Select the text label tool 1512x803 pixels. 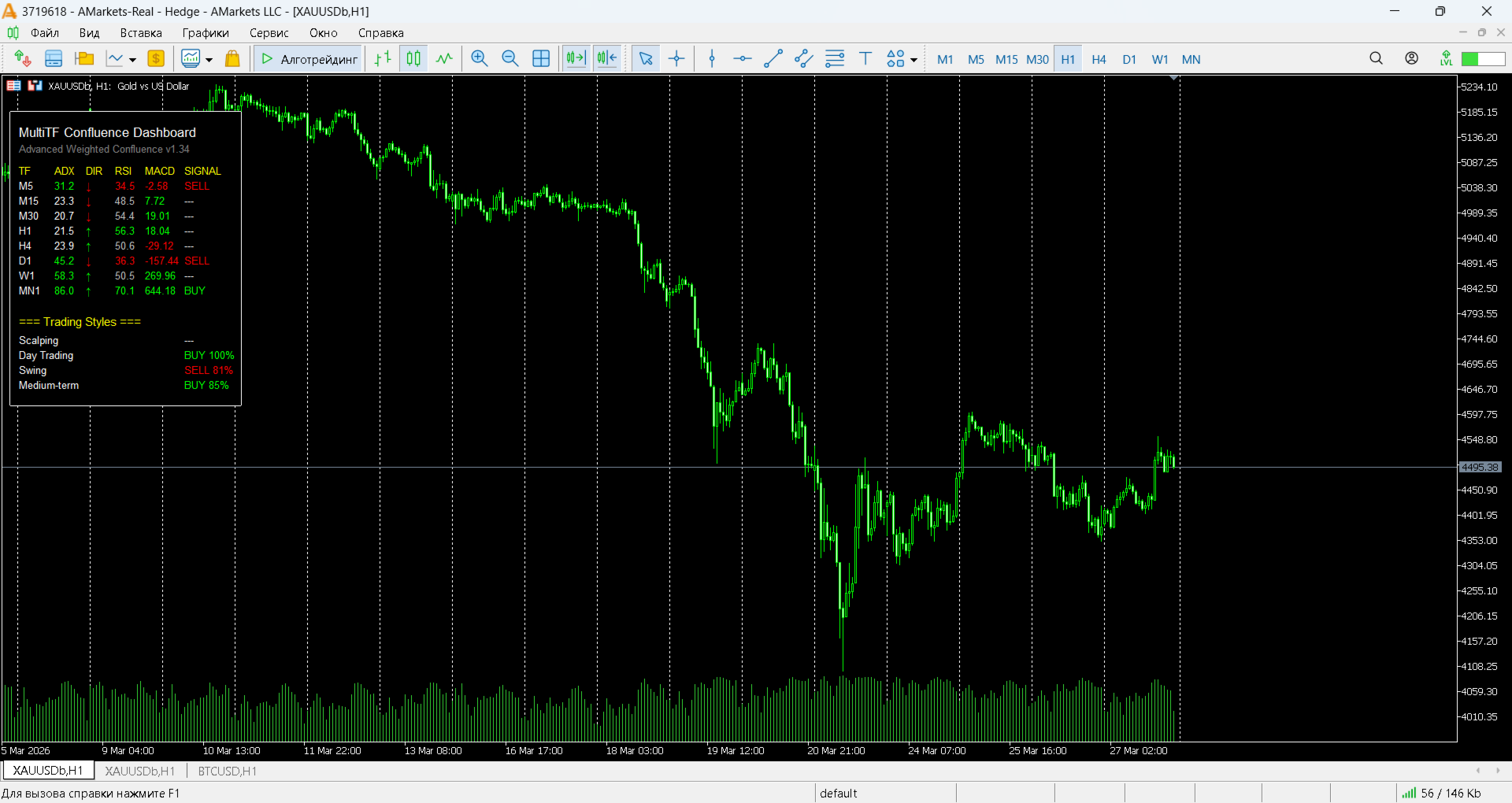865,59
